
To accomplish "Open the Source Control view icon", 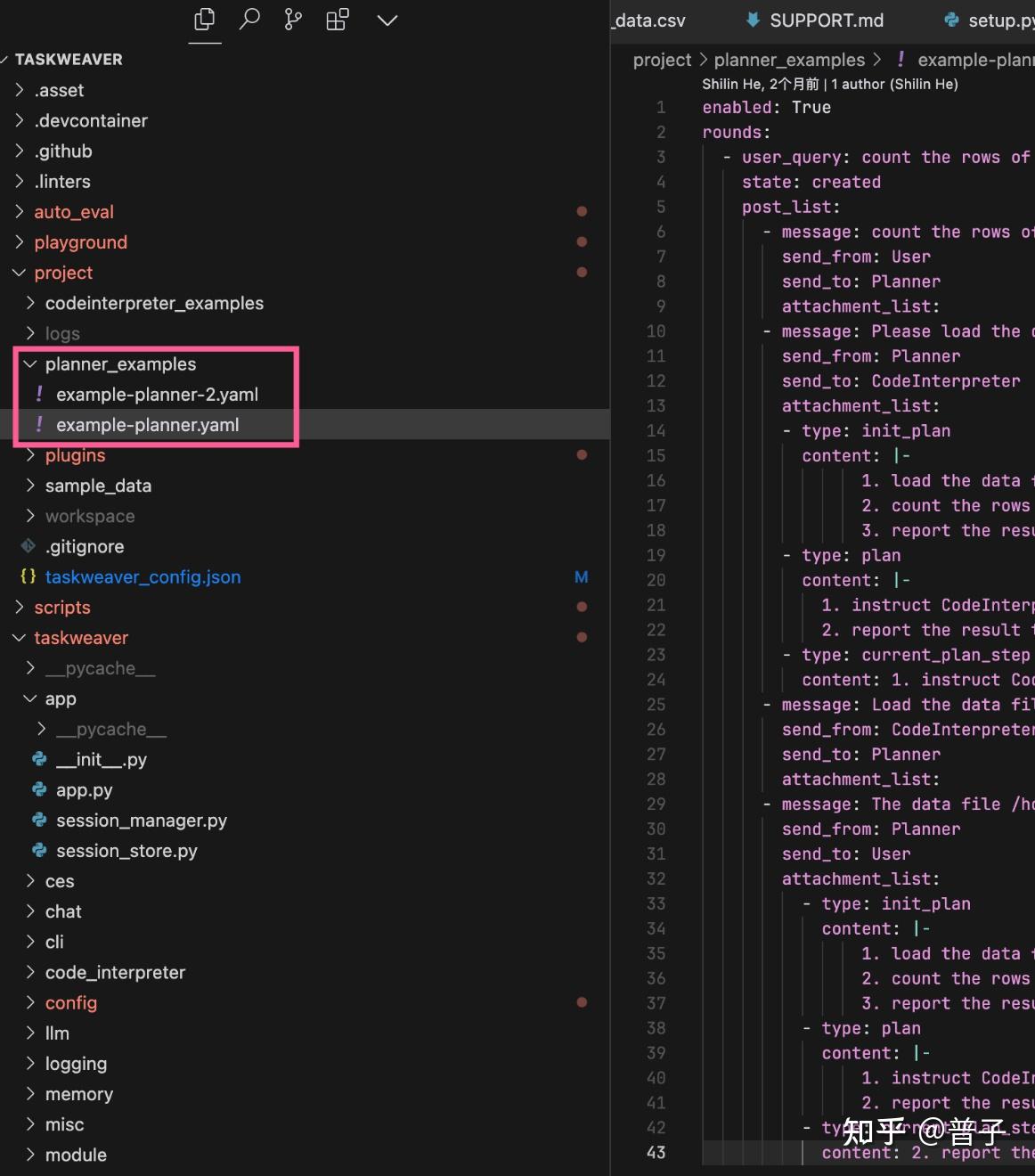I will point(293,20).
